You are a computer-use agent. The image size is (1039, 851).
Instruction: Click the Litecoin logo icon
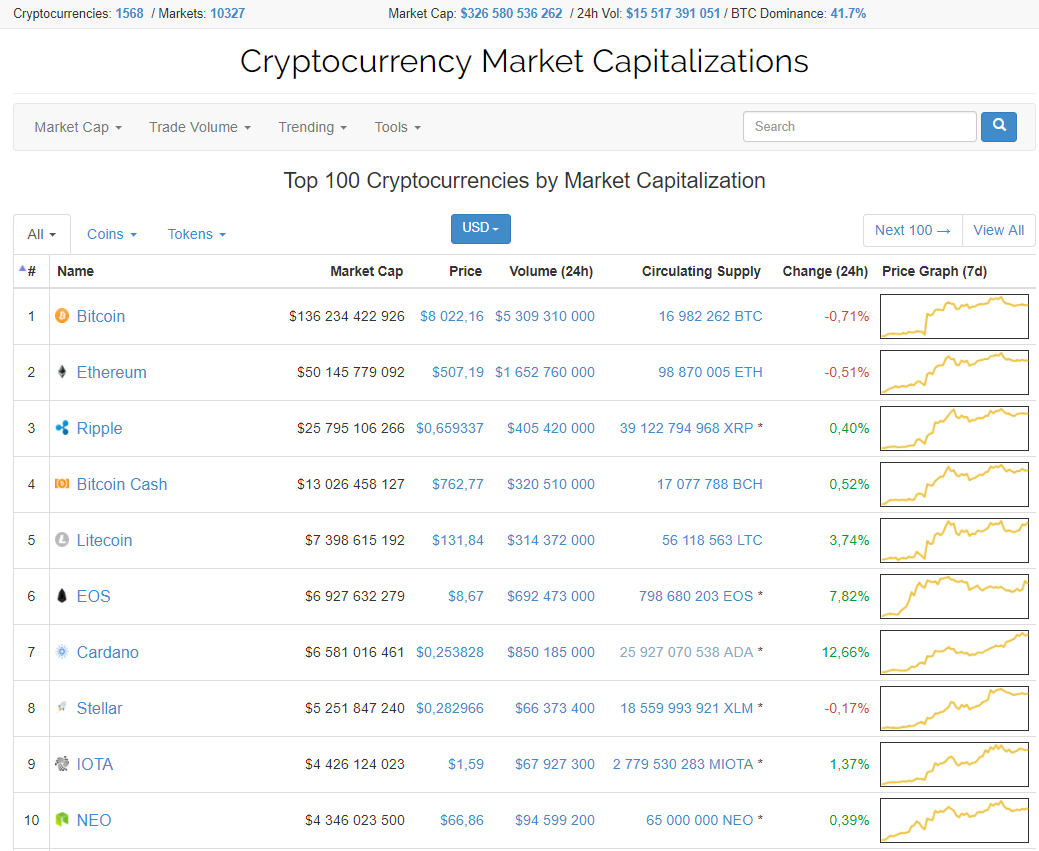pos(61,540)
